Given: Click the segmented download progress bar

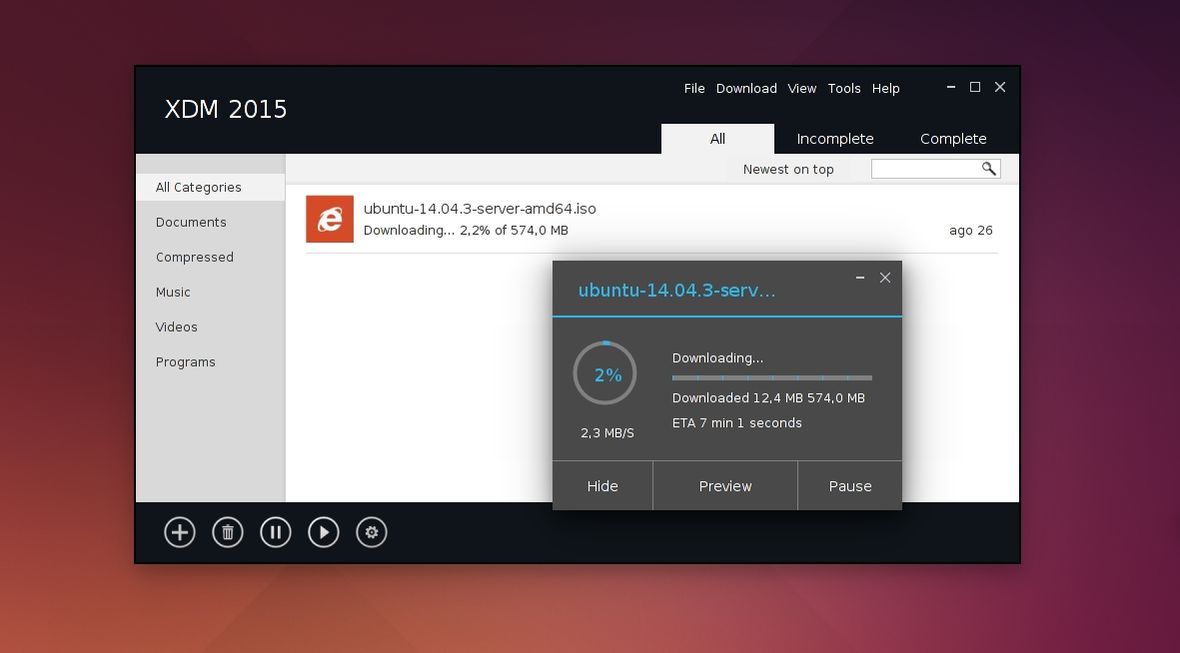Looking at the screenshot, I should [x=772, y=378].
